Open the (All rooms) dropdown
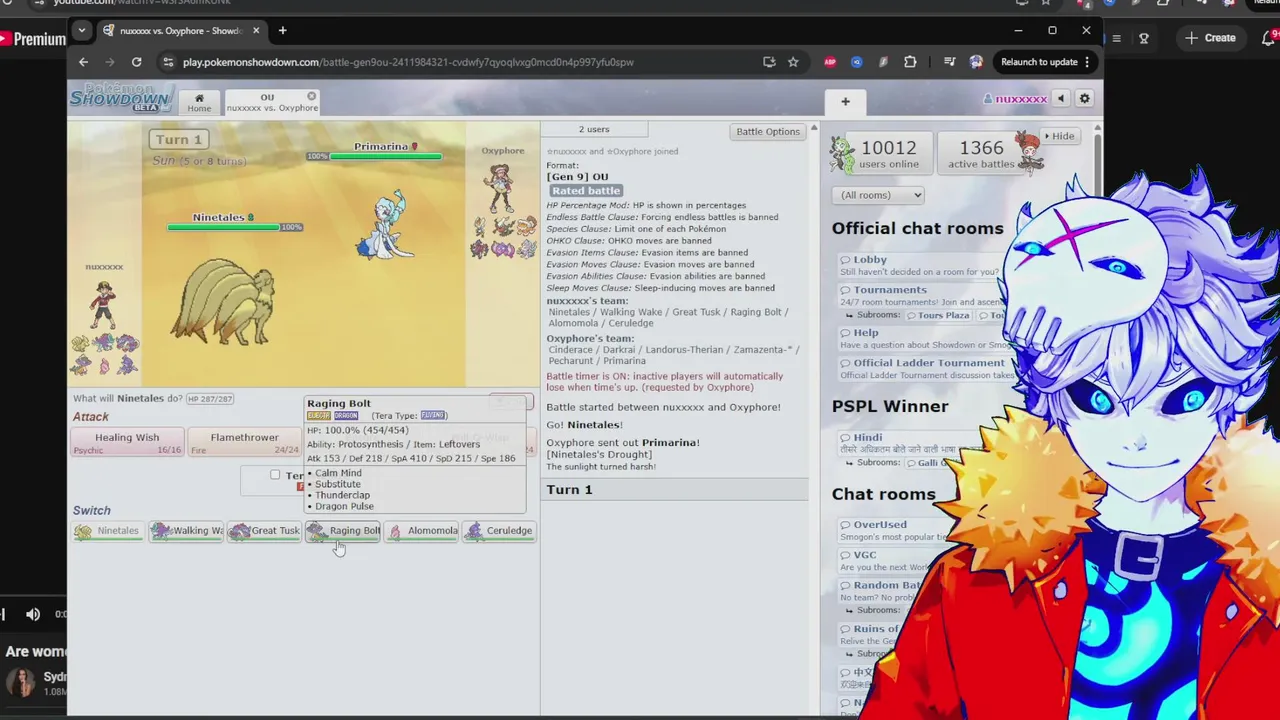1280x720 pixels. [x=877, y=195]
